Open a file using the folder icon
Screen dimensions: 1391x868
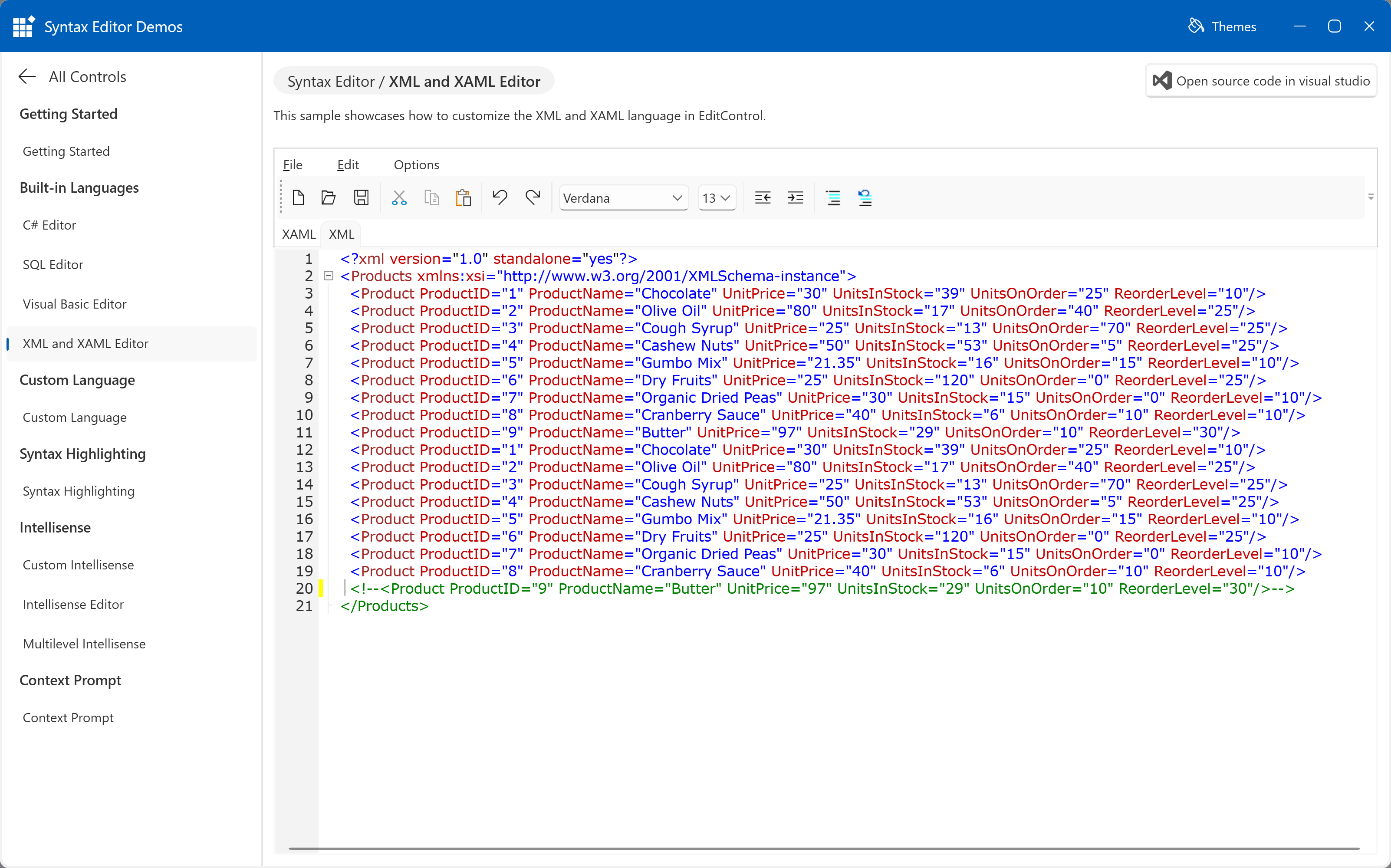(x=329, y=197)
